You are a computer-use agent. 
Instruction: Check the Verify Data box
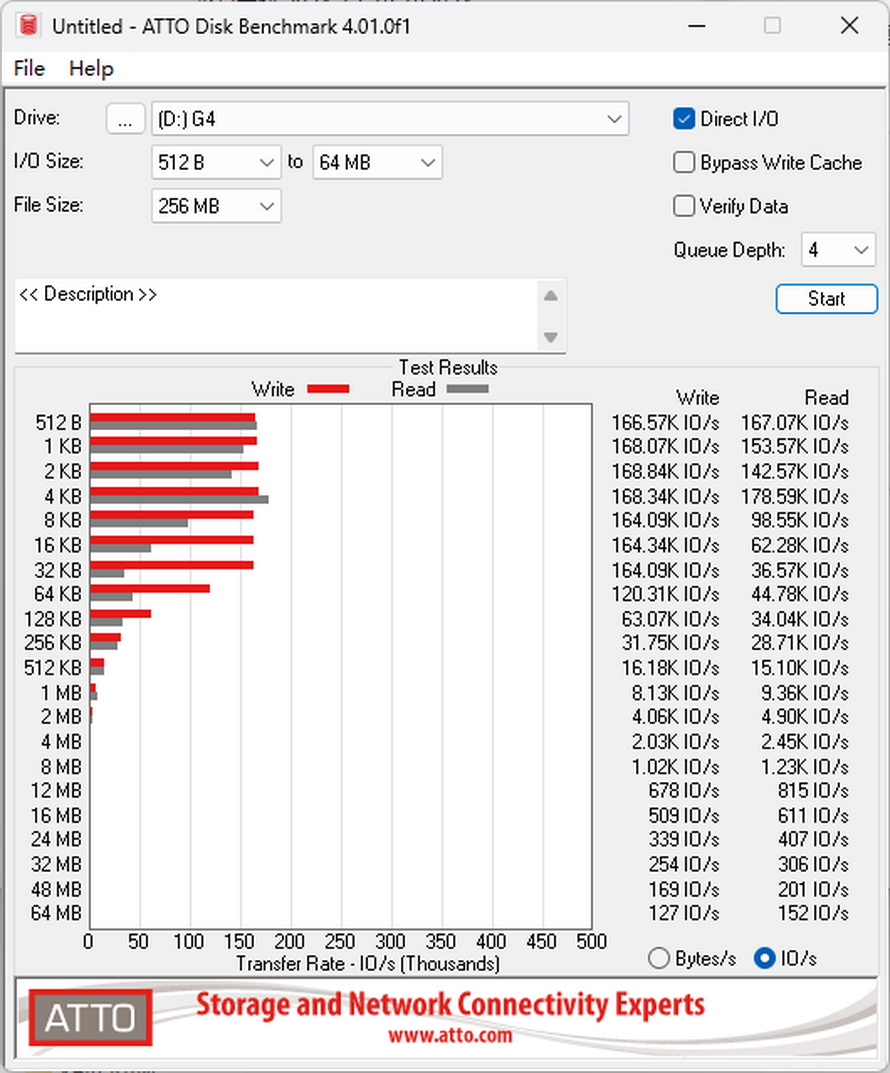[x=683, y=206]
